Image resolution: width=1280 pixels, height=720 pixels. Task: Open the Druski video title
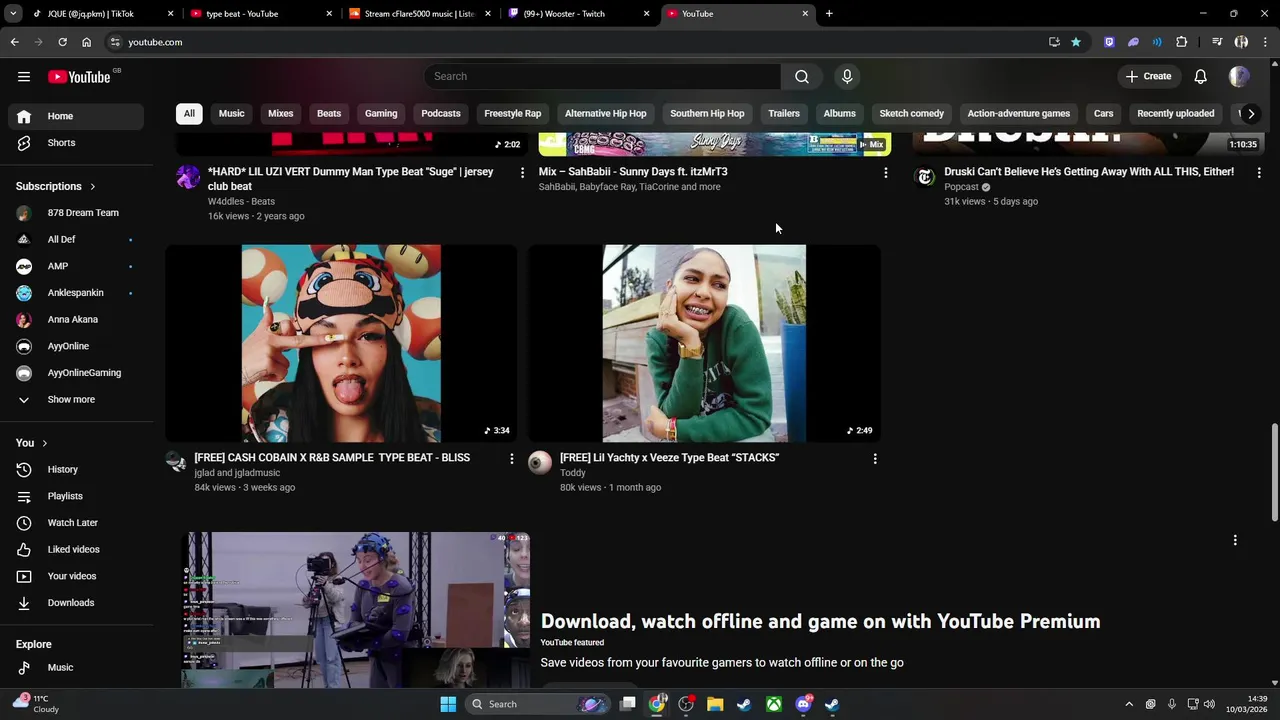coord(1089,172)
